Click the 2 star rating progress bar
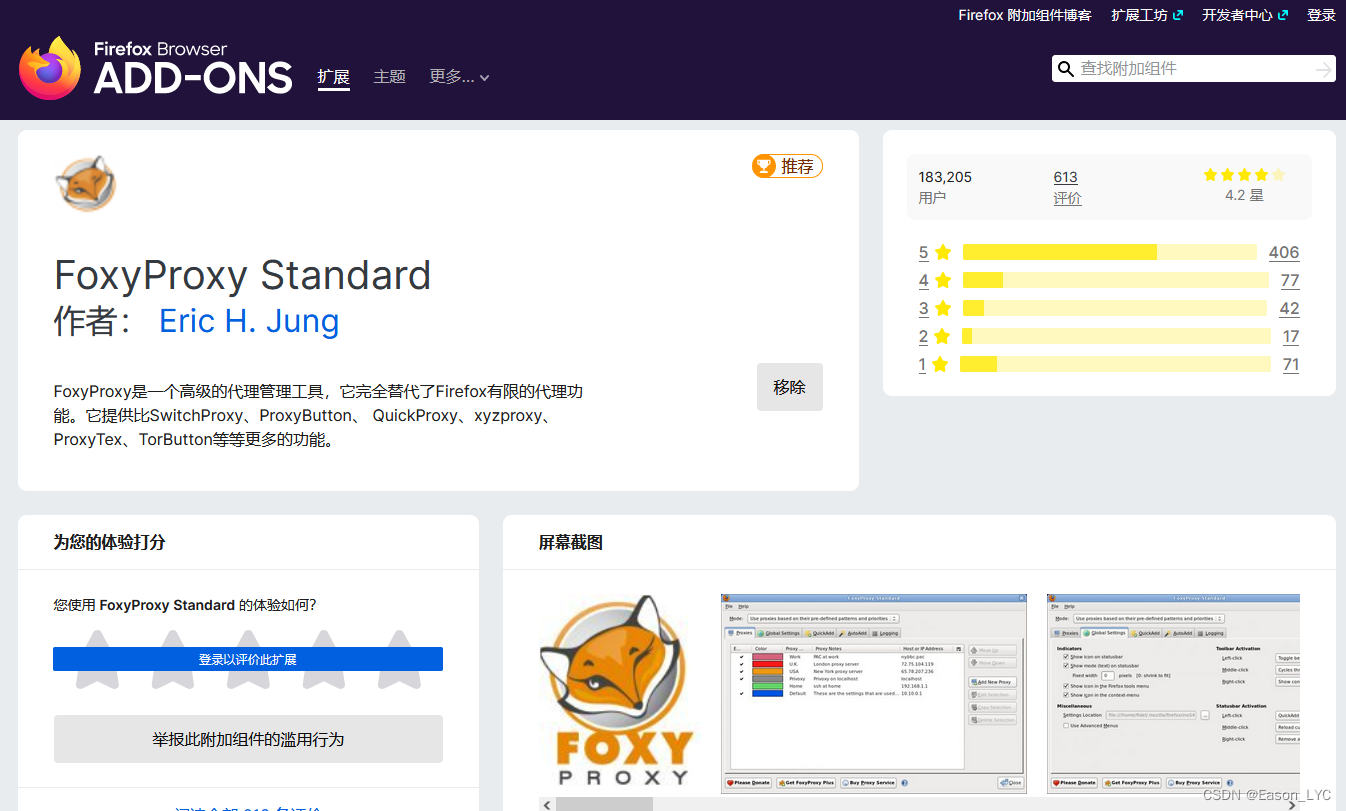Viewport: 1346px width, 811px height. pos(1117,336)
